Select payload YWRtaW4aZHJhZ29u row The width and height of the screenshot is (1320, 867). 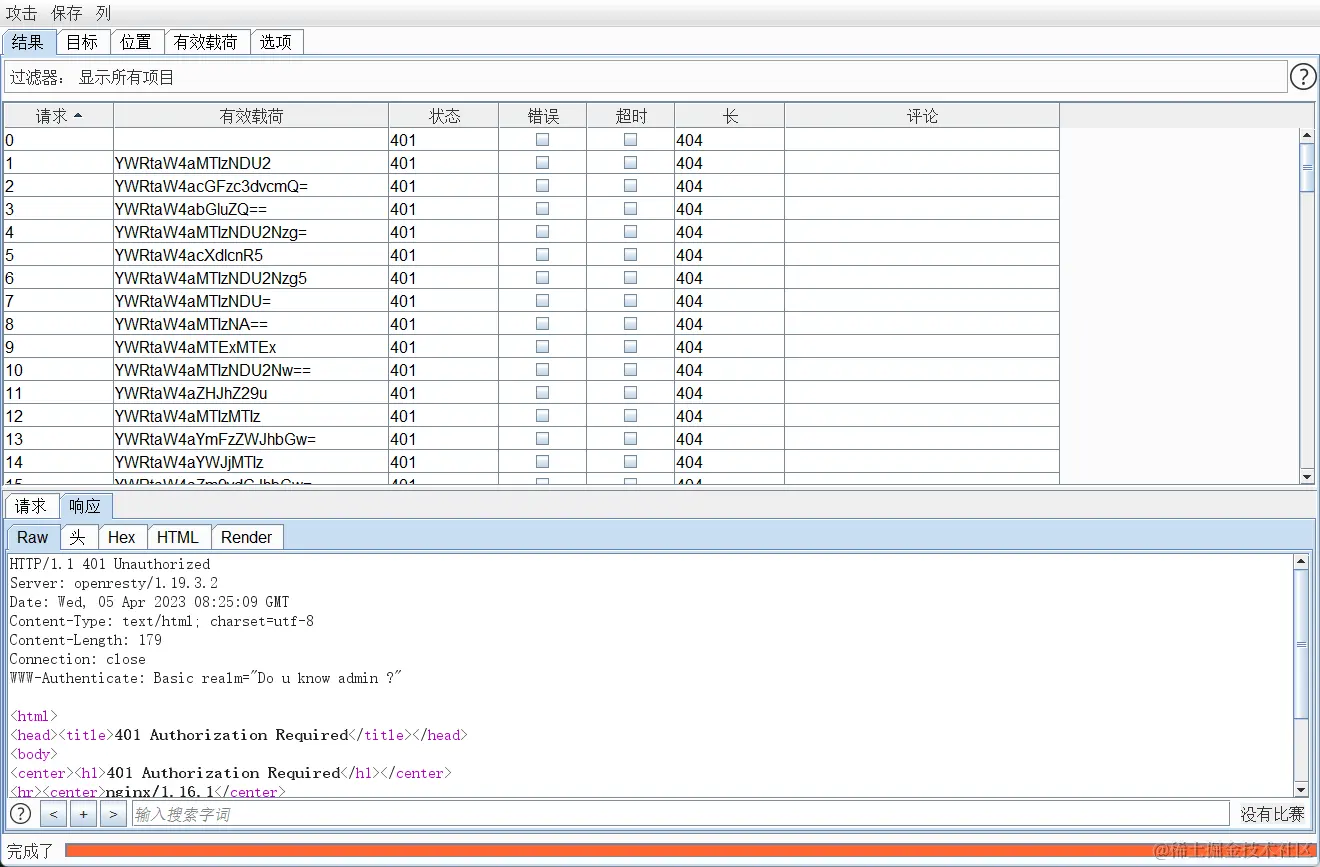531,393
